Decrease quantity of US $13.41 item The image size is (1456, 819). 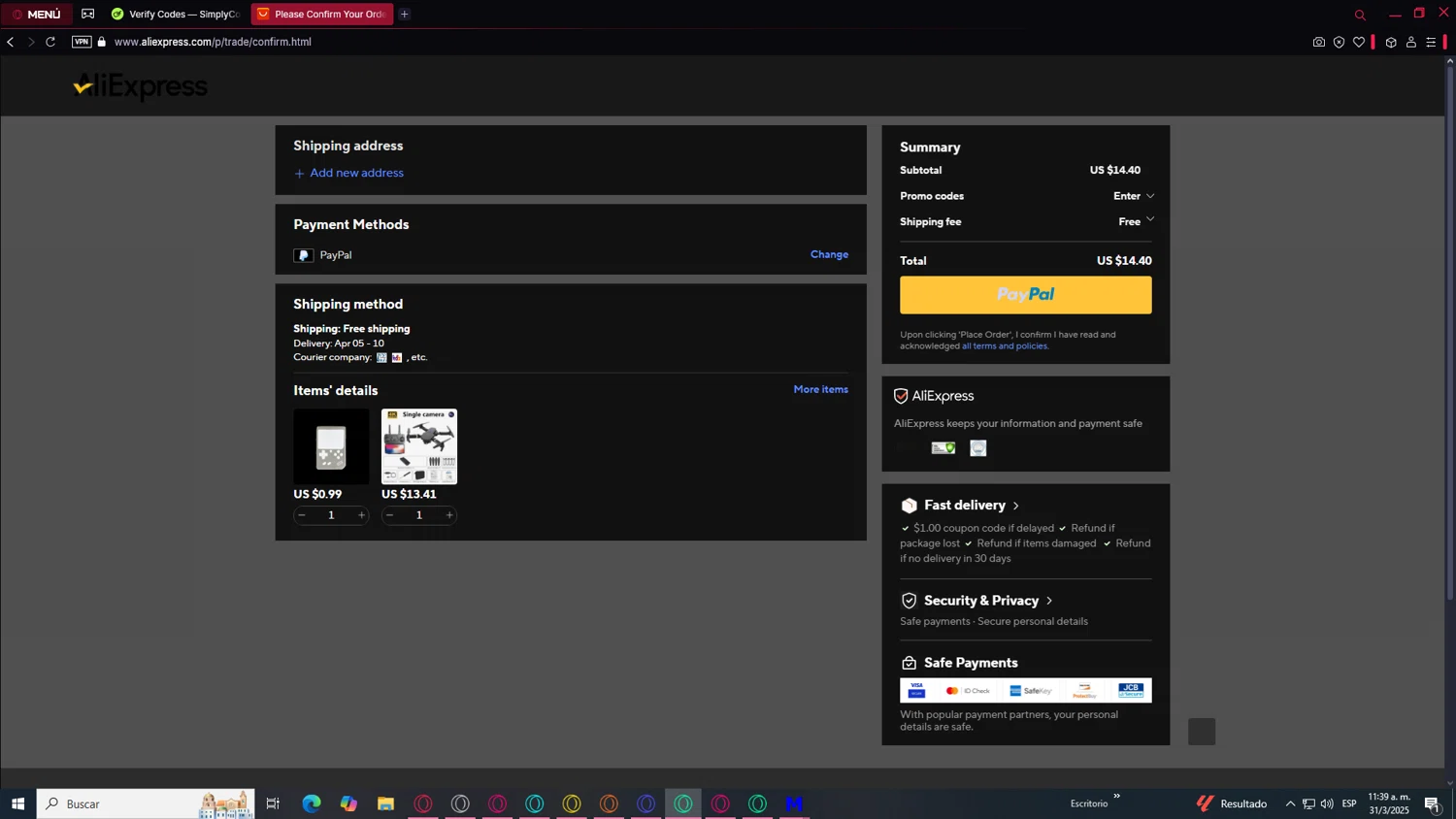[x=390, y=515]
